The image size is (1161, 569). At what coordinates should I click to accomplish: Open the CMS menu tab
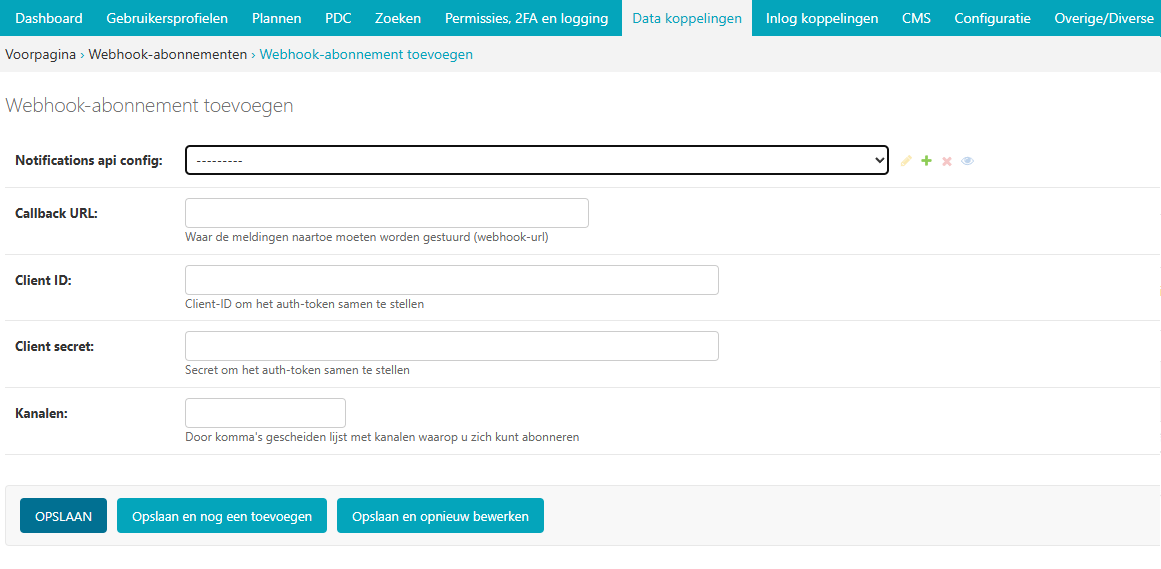click(x=916, y=18)
